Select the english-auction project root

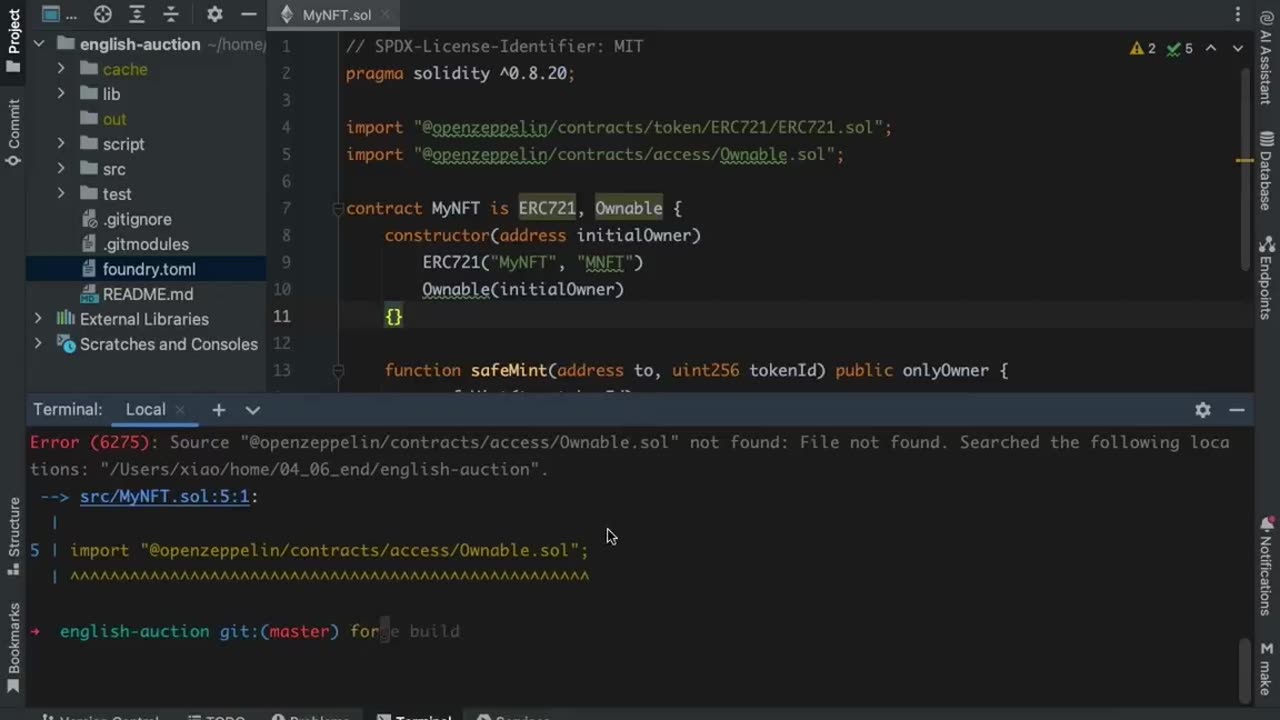click(140, 44)
